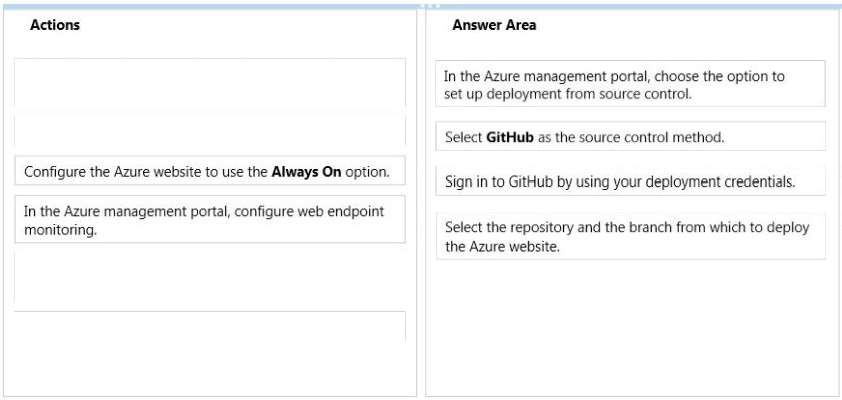Click the blue bar above both panels
The width and height of the screenshot is (842, 400).
point(421,6)
